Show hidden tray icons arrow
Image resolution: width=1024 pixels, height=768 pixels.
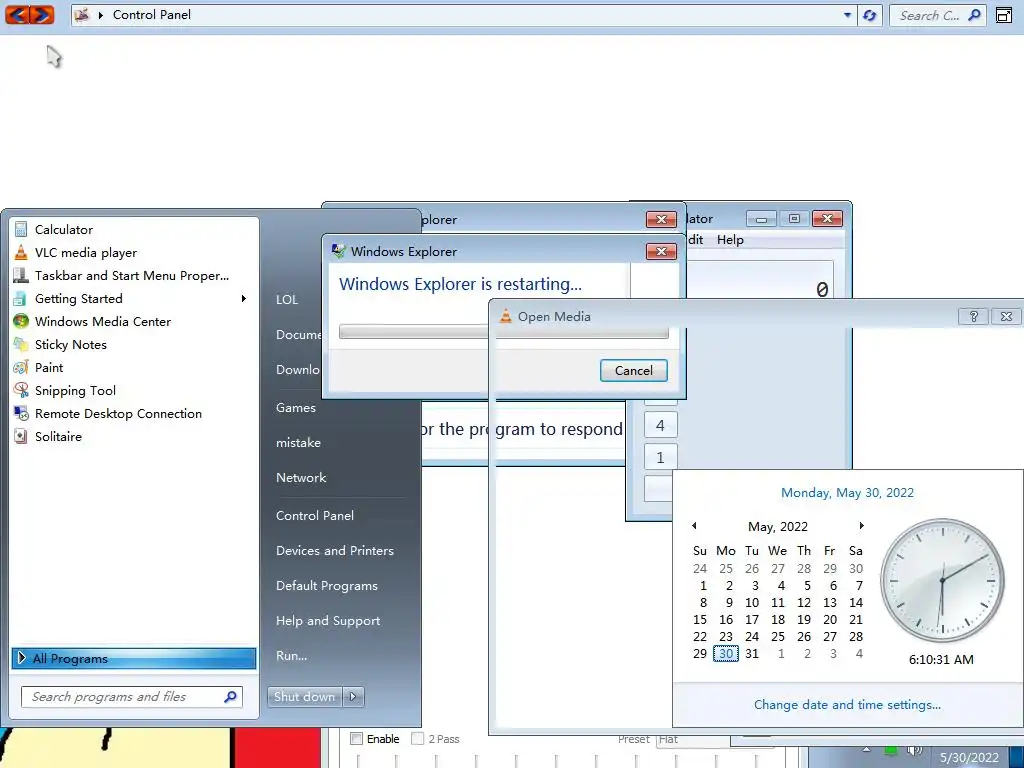(x=867, y=750)
